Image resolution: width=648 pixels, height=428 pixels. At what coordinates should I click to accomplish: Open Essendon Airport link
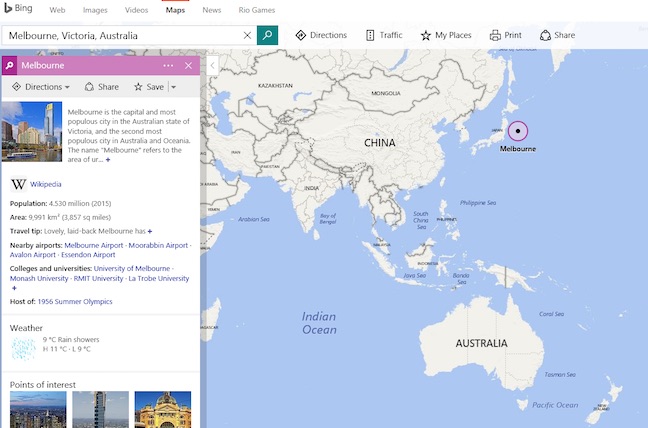[88, 255]
